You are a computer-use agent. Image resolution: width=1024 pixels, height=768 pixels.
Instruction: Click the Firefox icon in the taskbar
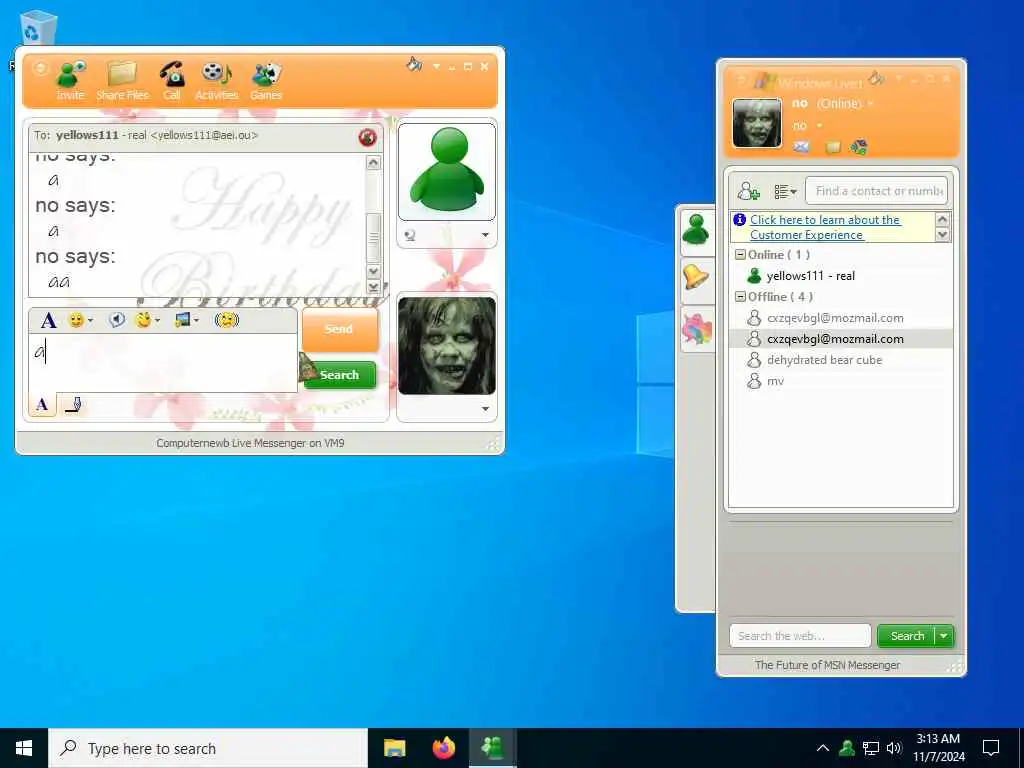(x=444, y=748)
